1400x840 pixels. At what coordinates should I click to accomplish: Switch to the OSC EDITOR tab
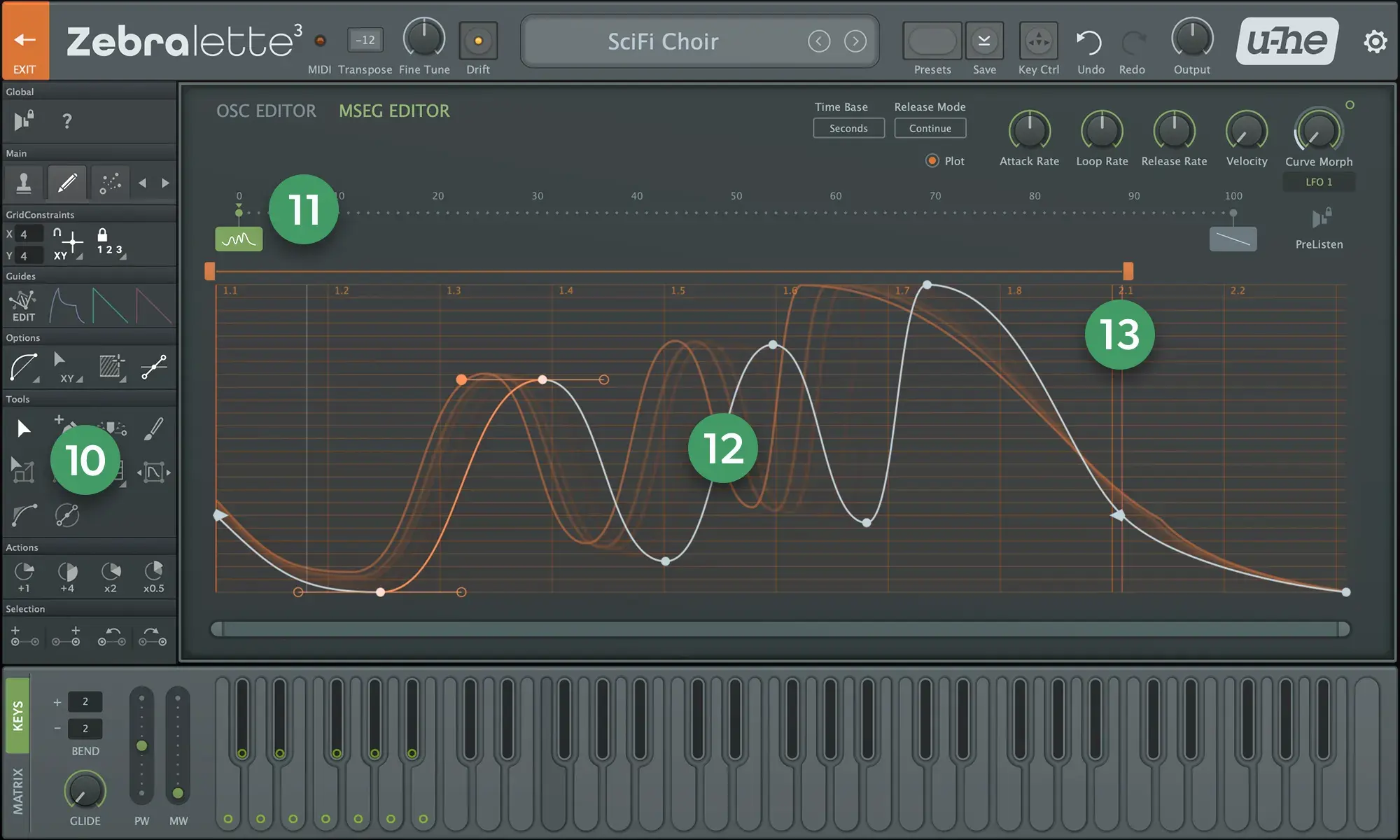click(266, 111)
